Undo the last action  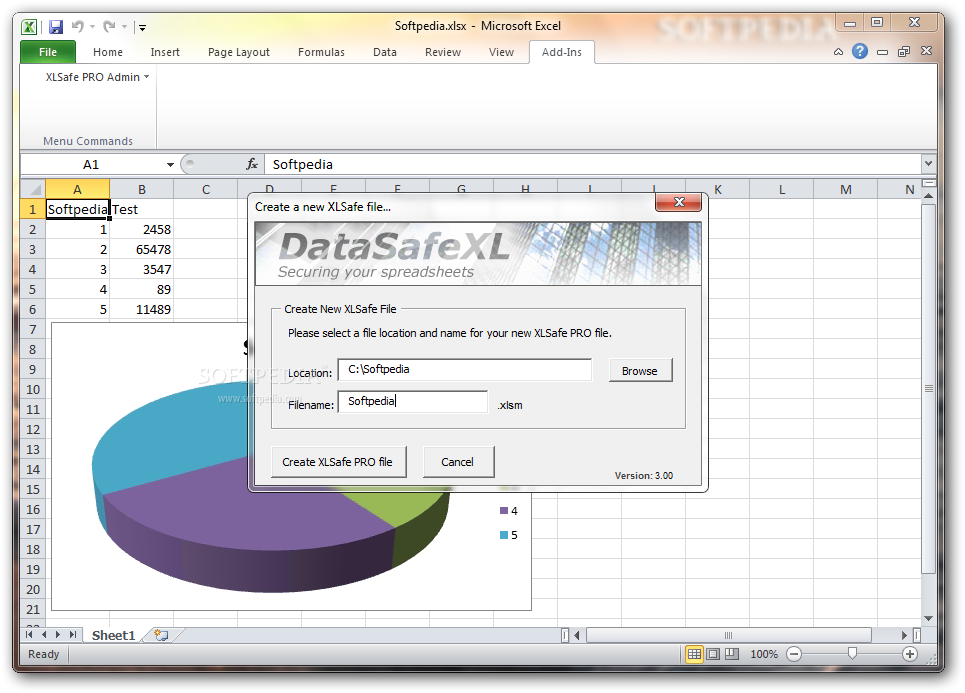tap(78, 26)
